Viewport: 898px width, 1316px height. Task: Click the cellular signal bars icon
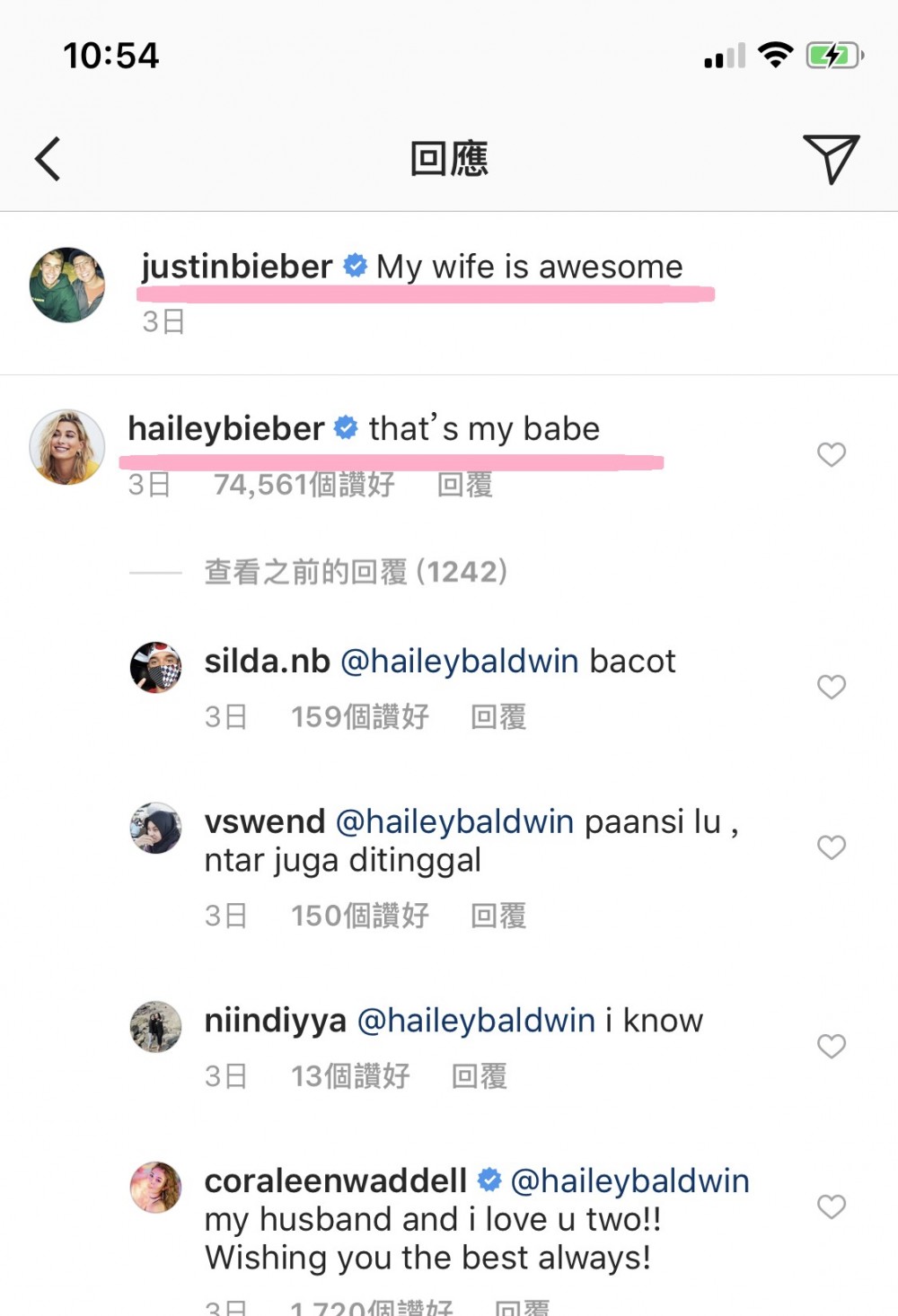point(724,57)
